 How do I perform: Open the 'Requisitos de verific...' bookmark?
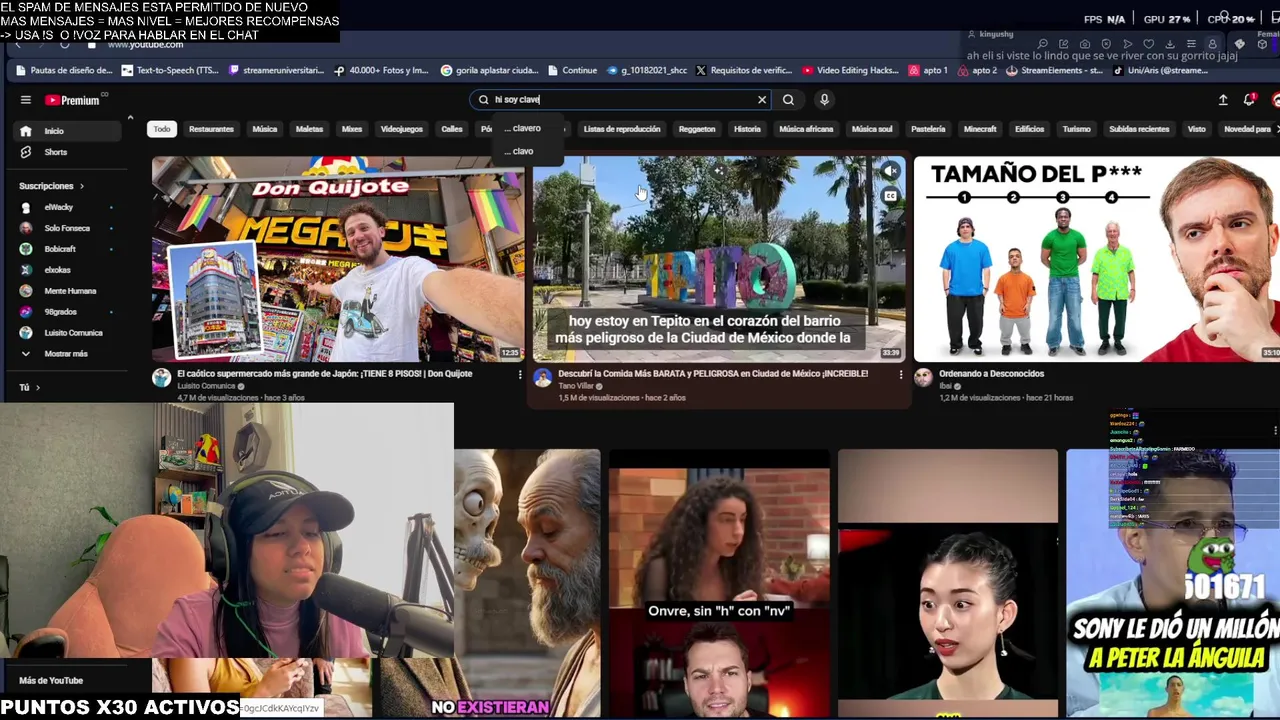pyautogui.click(x=743, y=71)
